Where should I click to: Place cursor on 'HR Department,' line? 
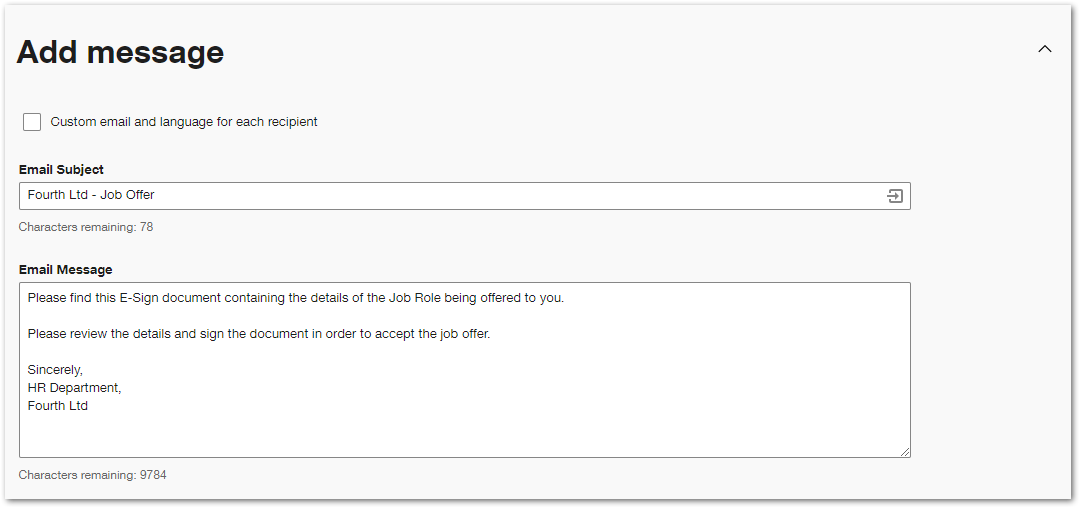click(x=74, y=388)
